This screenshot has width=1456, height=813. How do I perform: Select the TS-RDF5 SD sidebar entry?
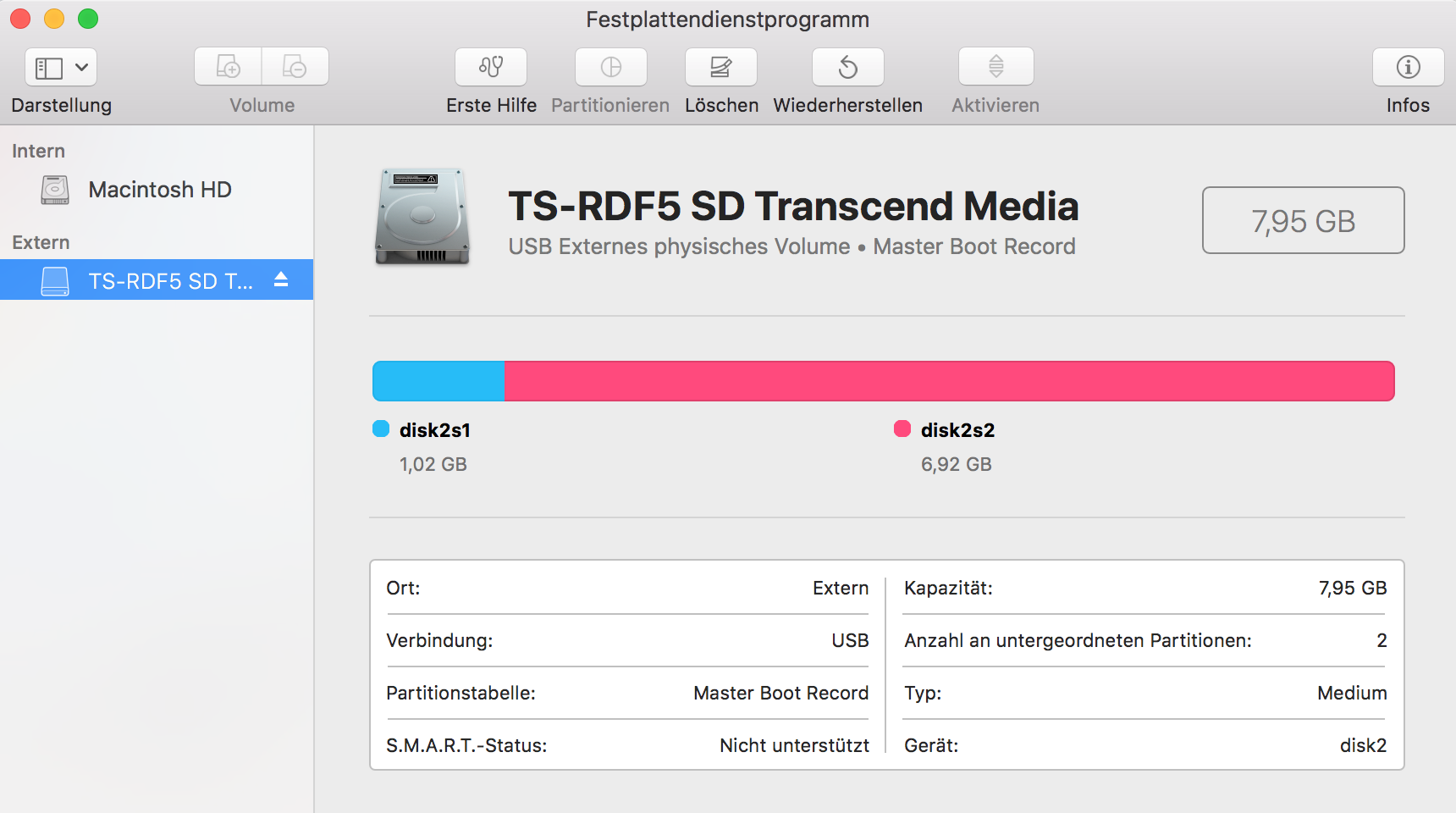[157, 279]
